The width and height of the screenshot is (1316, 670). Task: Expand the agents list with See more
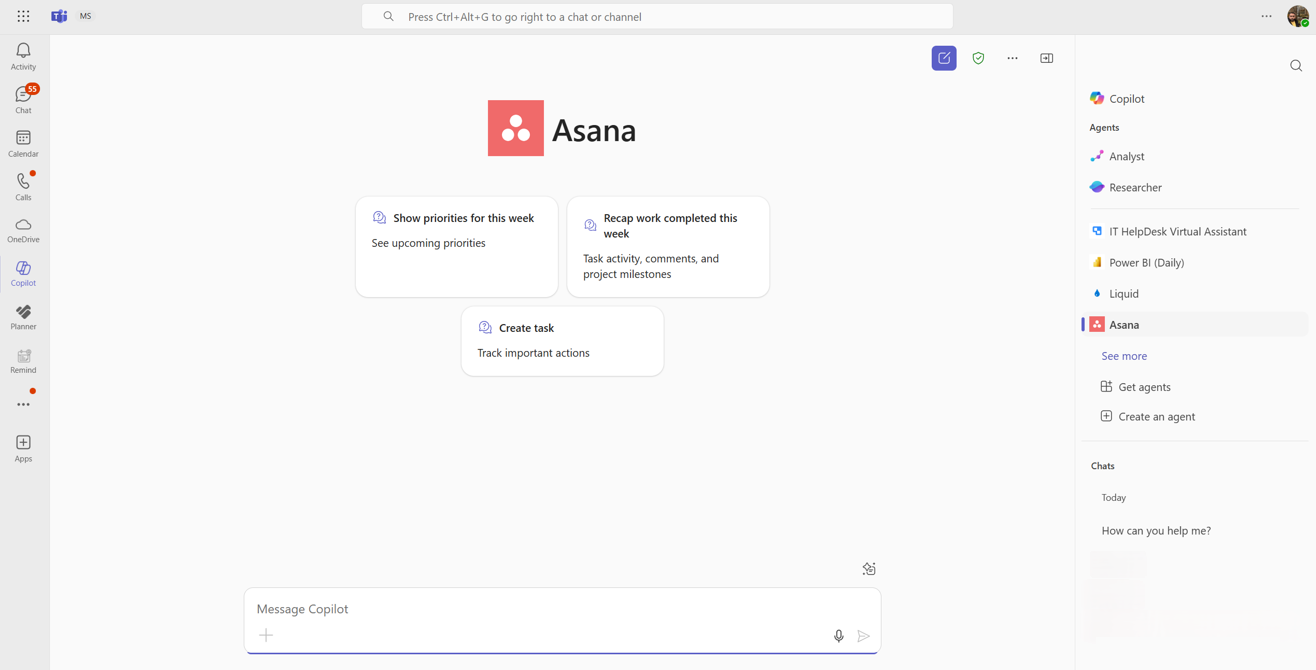(x=1124, y=356)
